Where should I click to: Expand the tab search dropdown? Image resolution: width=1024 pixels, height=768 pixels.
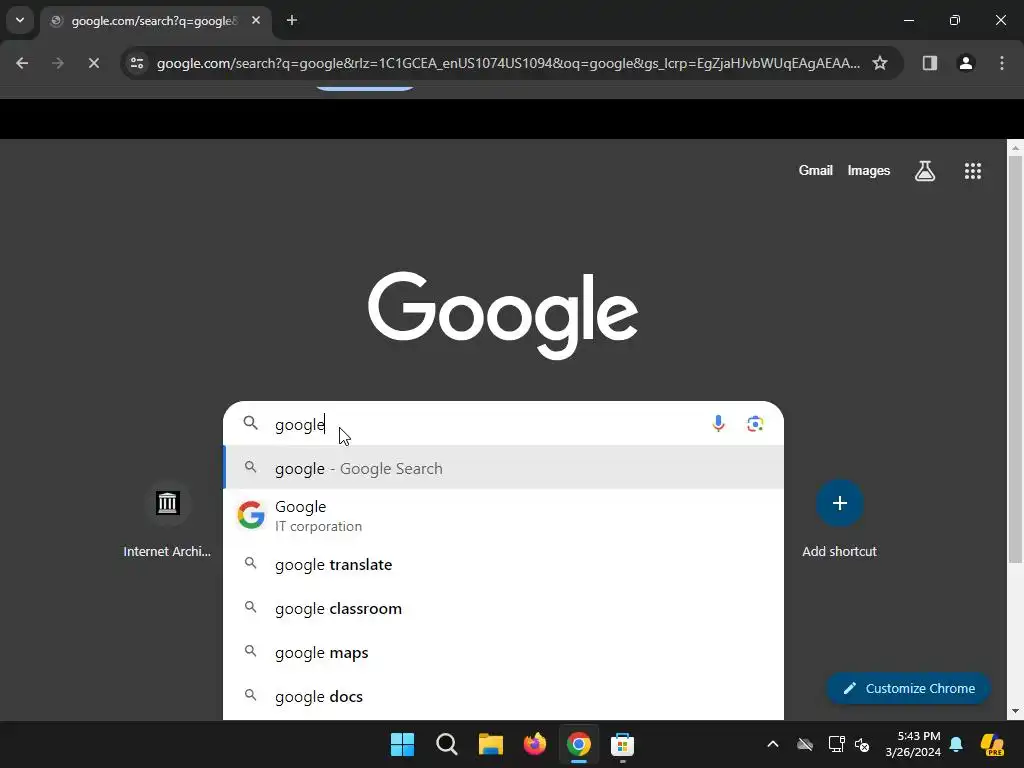(x=20, y=20)
